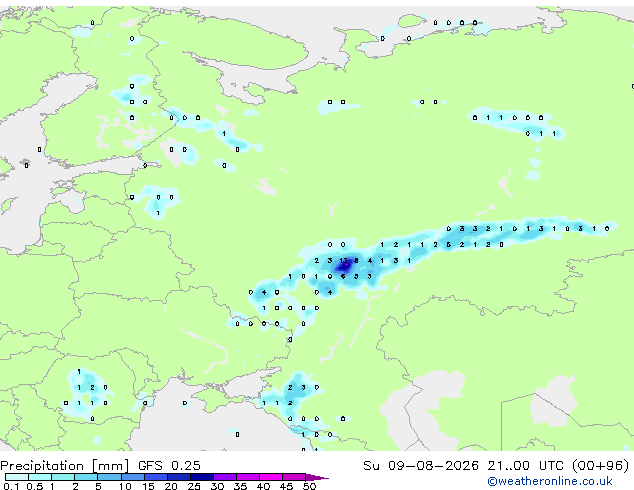Click the legend label '40'
The image size is (634, 490).
(x=263, y=486)
